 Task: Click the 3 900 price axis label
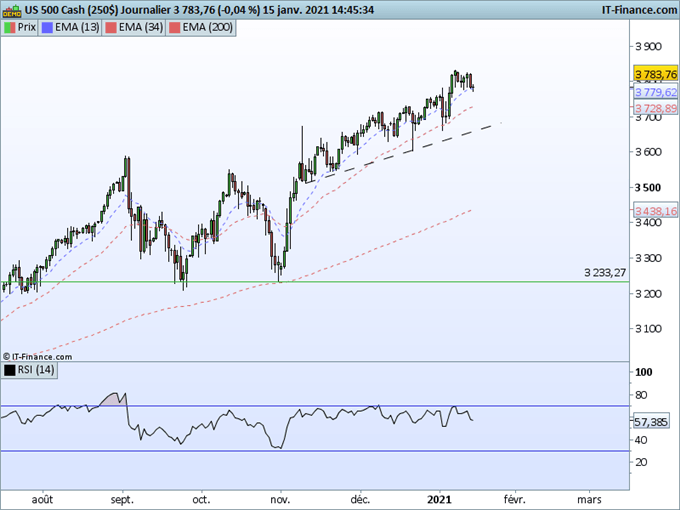648,46
